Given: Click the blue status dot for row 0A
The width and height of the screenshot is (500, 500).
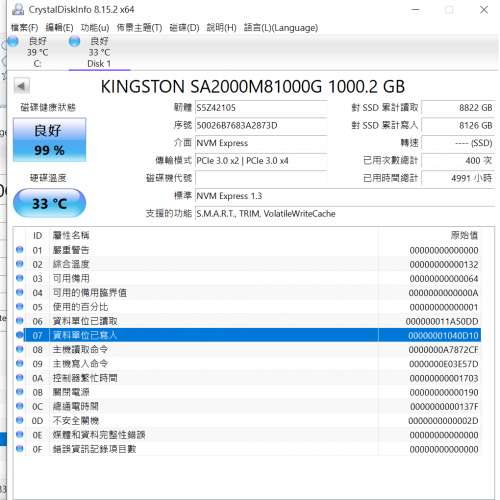Looking at the screenshot, I should (x=20, y=377).
